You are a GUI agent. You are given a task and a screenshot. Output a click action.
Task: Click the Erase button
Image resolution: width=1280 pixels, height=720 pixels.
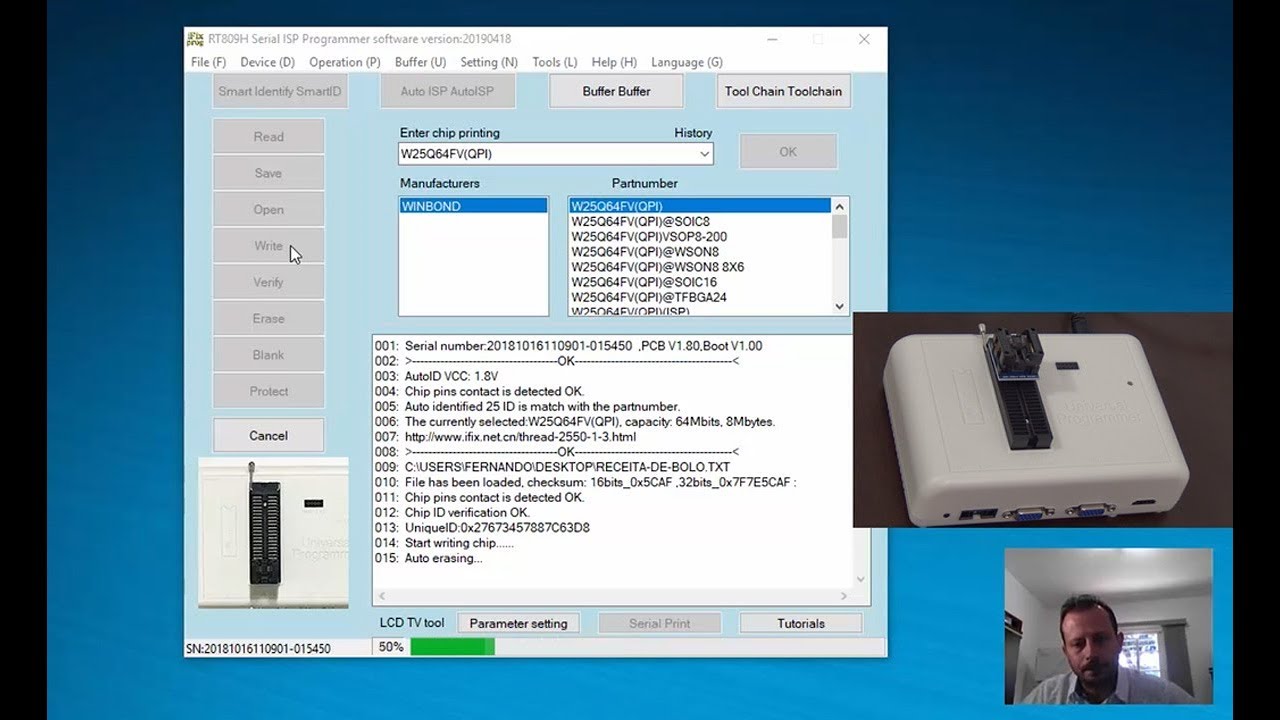(268, 319)
